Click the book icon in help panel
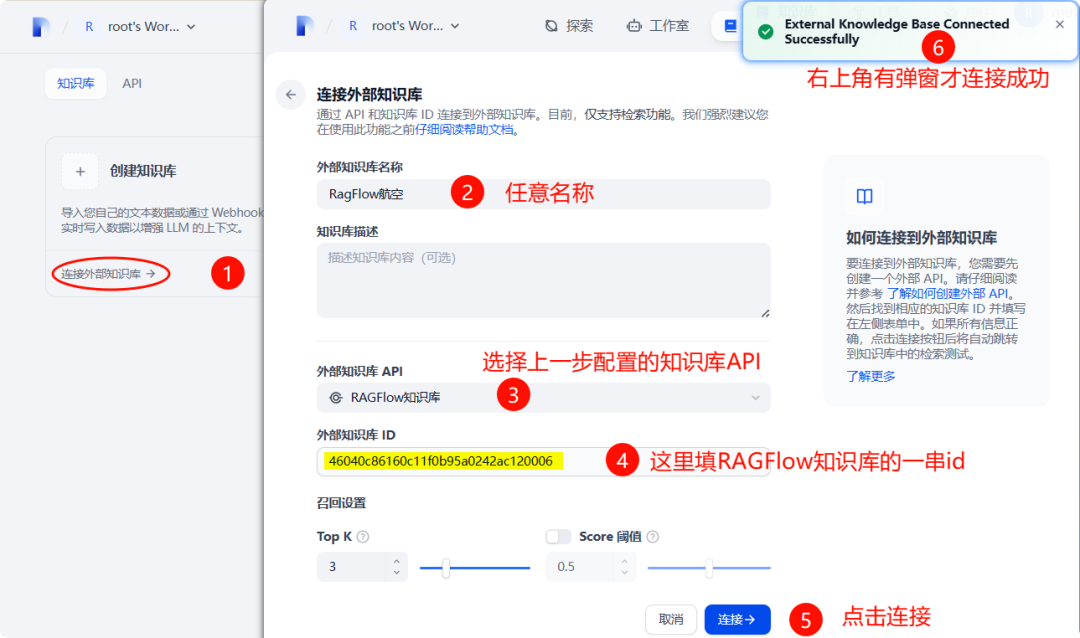This screenshot has height=638, width=1080. coord(864,196)
